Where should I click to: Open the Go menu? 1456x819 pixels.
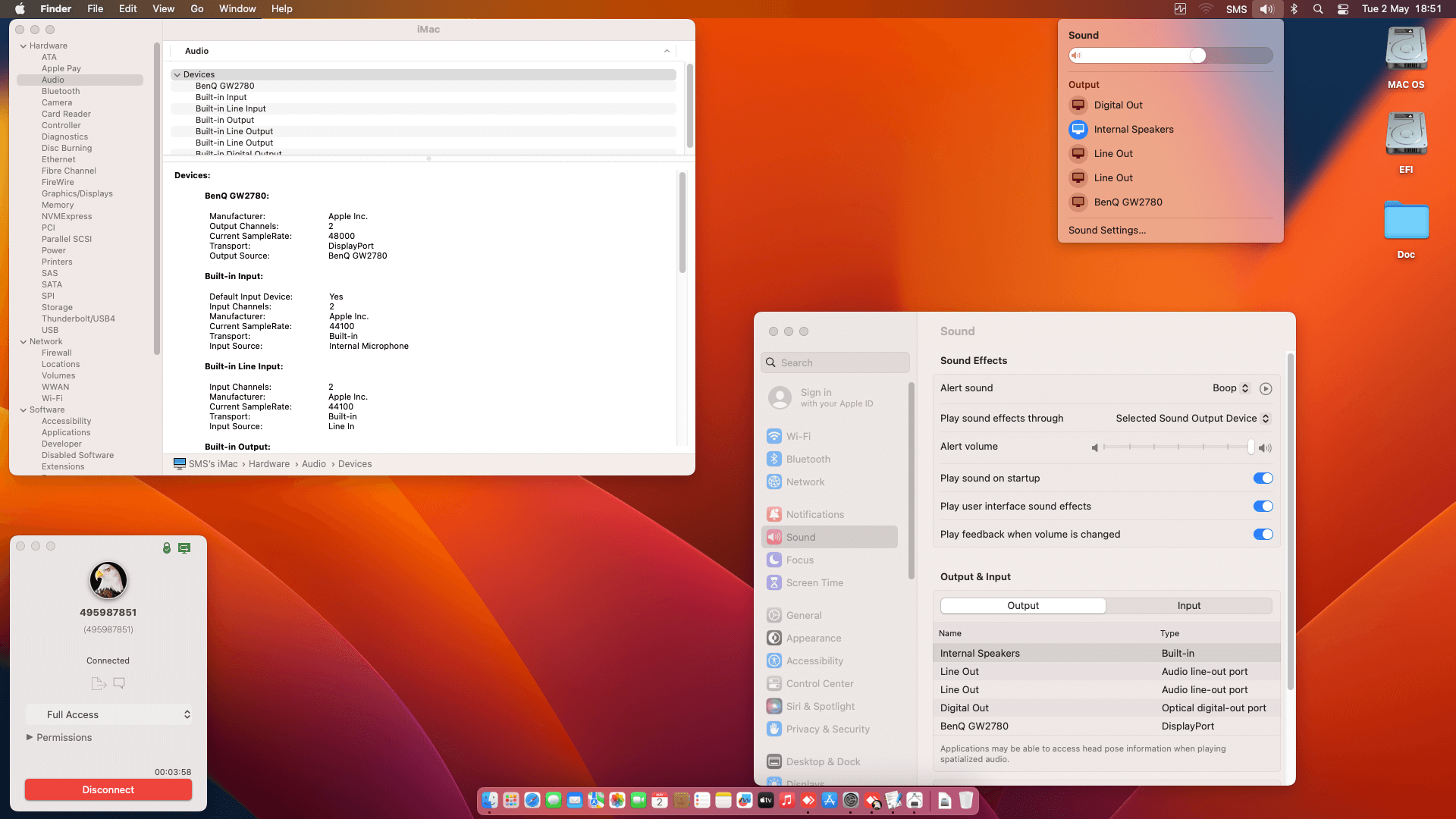[x=197, y=9]
